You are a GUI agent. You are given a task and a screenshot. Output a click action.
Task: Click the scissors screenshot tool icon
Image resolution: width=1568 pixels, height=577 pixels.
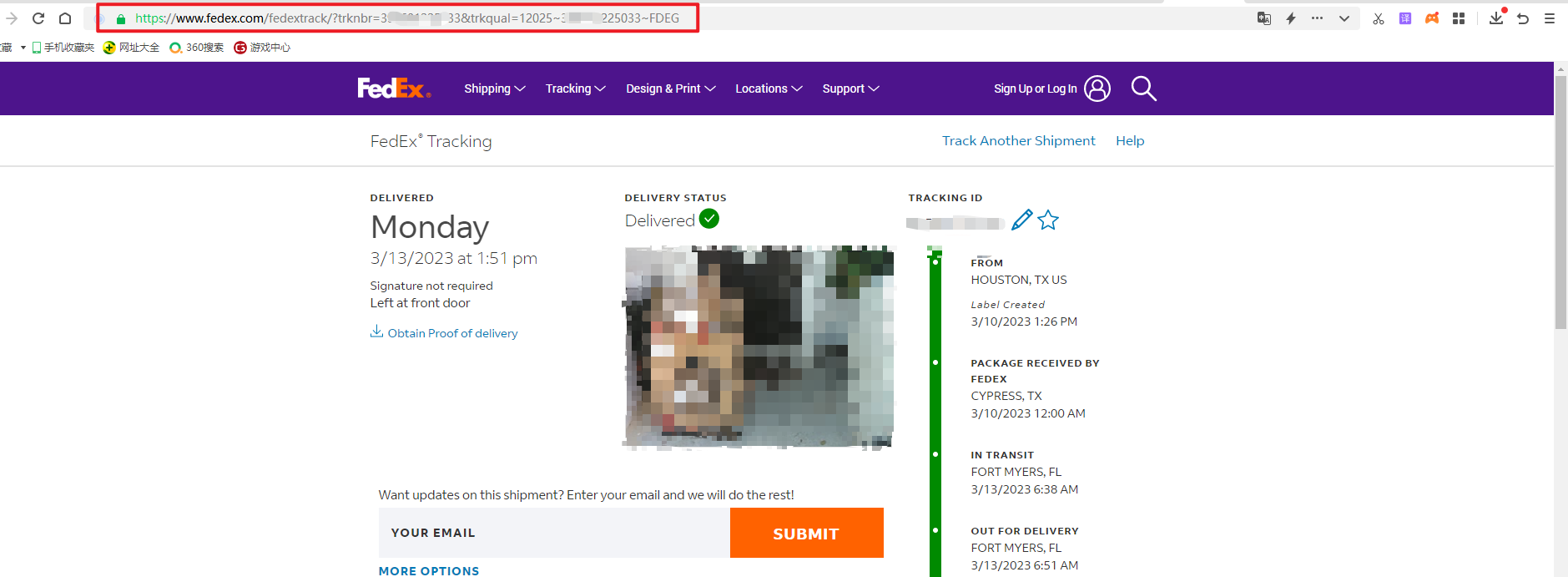tap(1379, 18)
